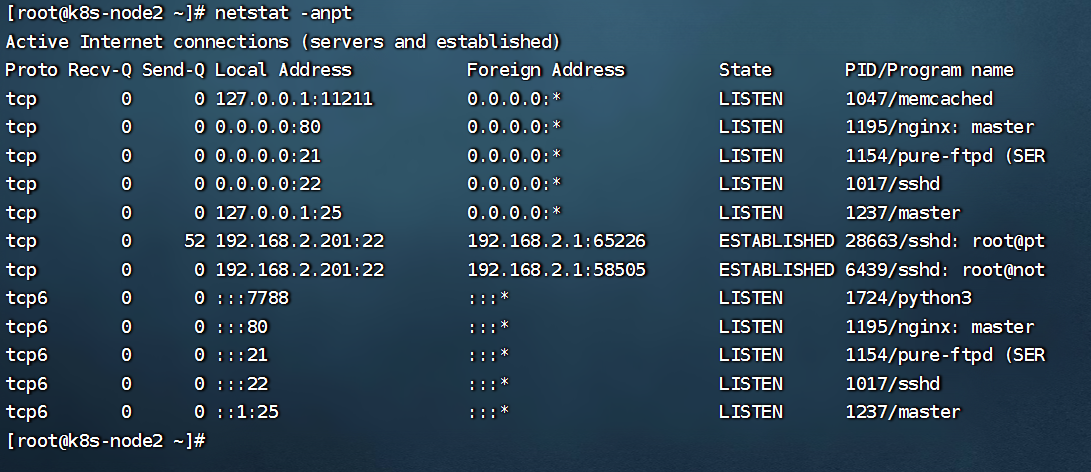Screen dimensions: 1091x472
Task: Select tcp6 local address :::7788
Action: (x=252, y=299)
